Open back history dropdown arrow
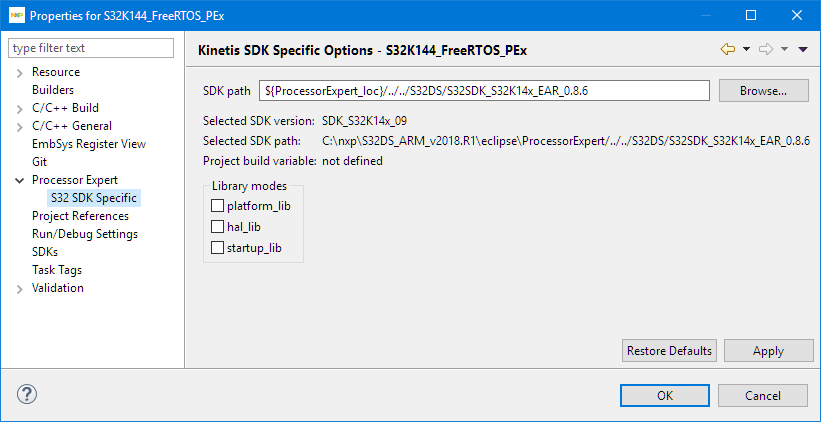This screenshot has width=821, height=422. 746,49
